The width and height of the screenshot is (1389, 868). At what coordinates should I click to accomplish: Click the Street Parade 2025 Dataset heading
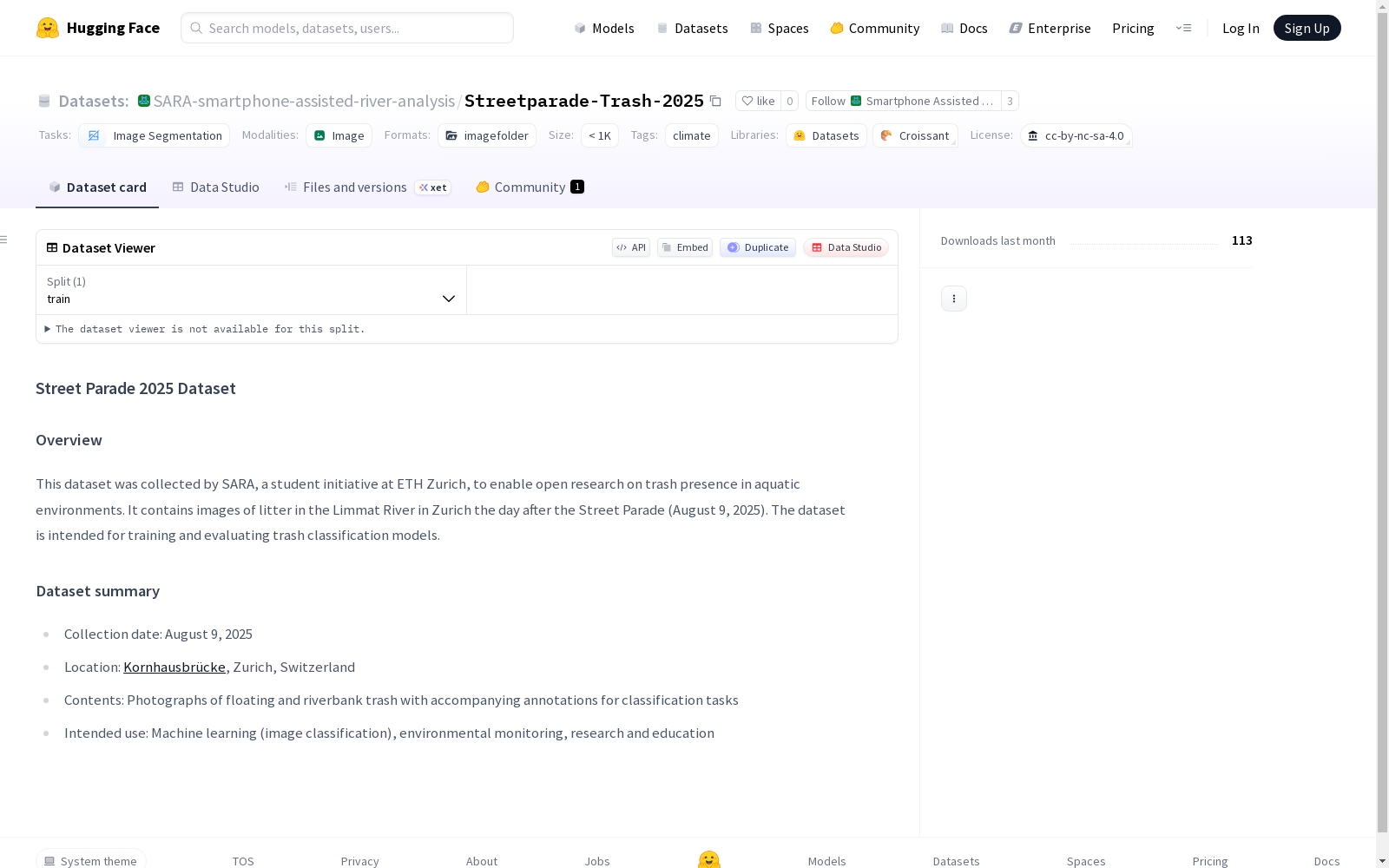135,389
